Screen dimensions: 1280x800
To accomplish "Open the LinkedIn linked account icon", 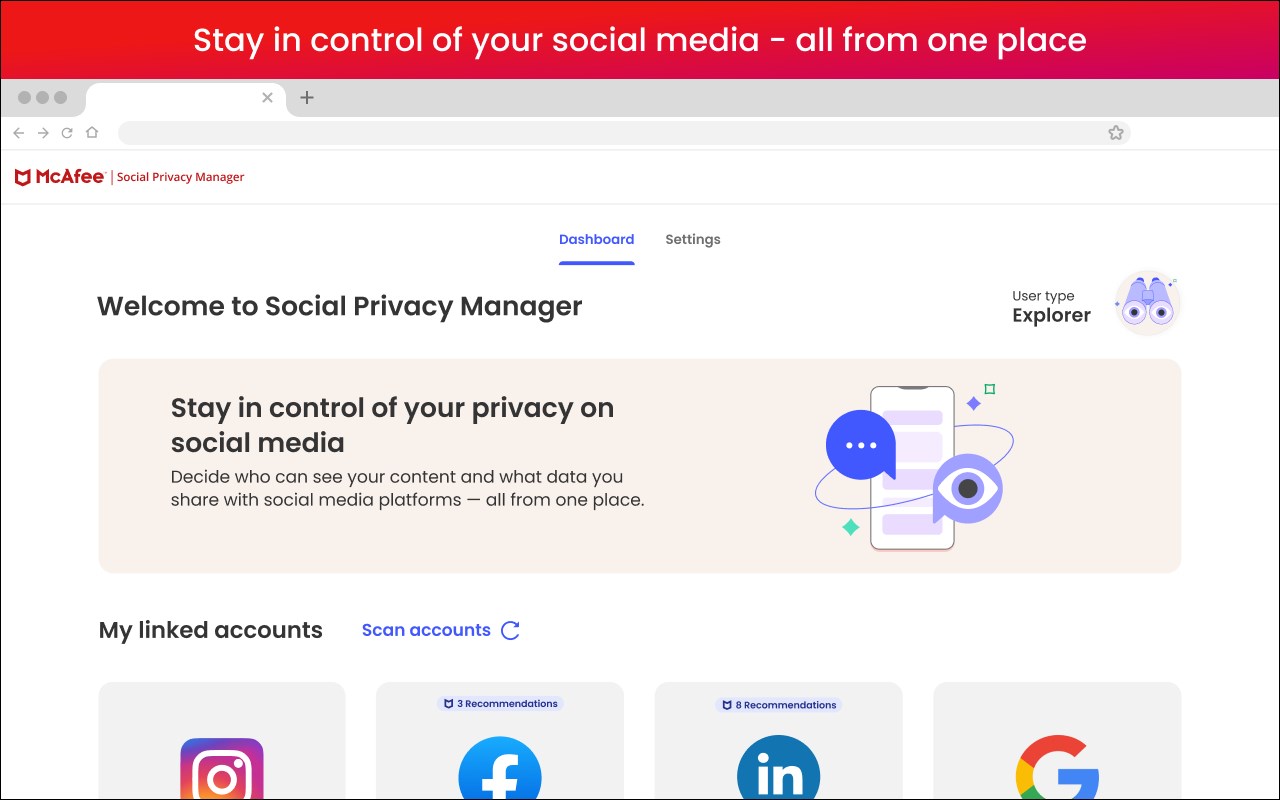I will pos(778,772).
